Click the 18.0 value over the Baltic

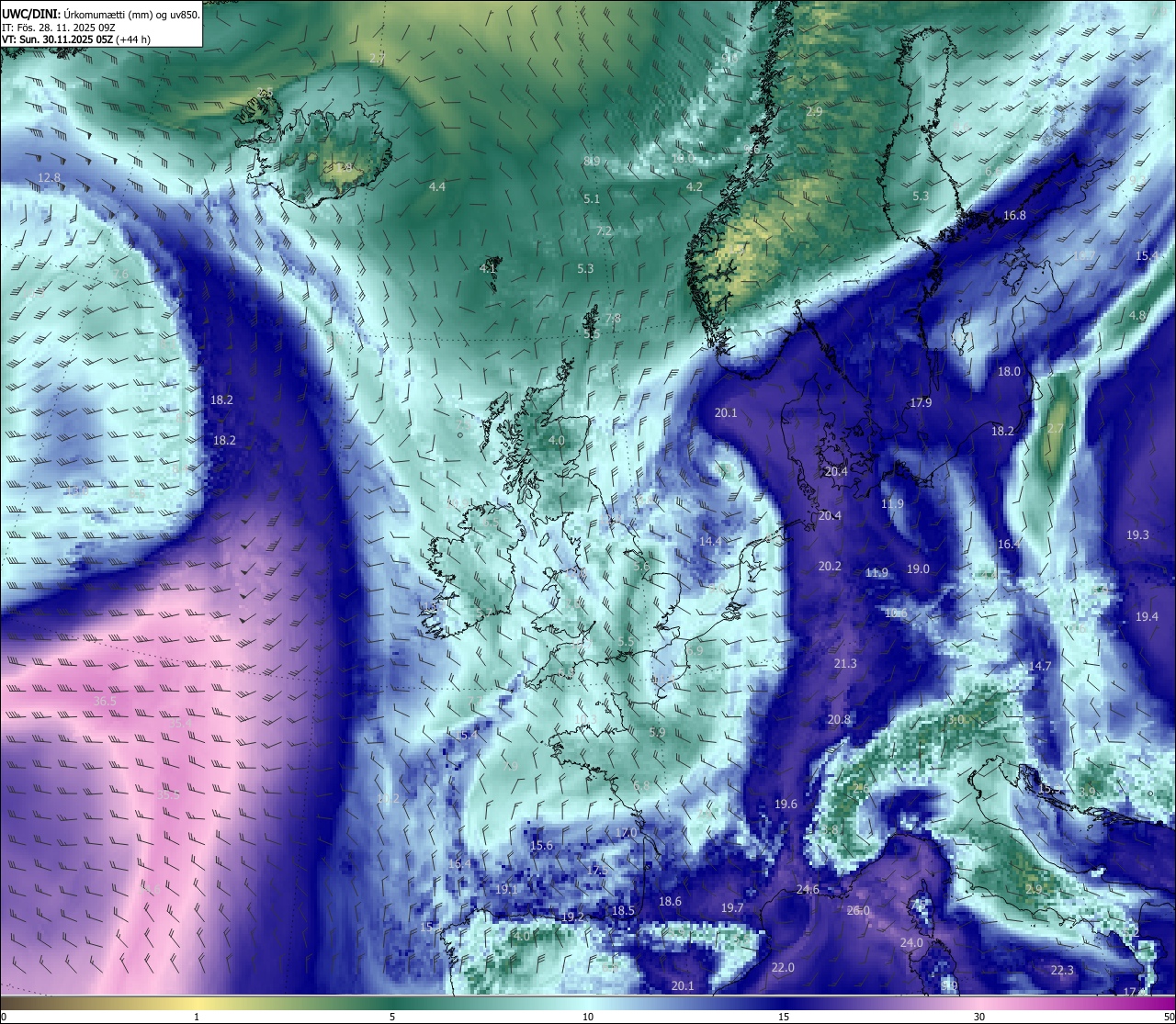[x=1009, y=371]
